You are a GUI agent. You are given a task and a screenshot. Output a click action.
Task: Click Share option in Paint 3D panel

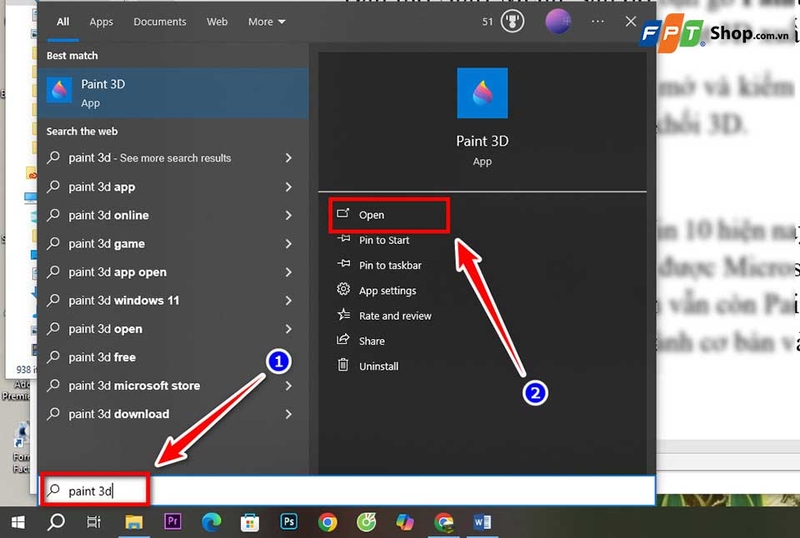pyautogui.click(x=371, y=341)
